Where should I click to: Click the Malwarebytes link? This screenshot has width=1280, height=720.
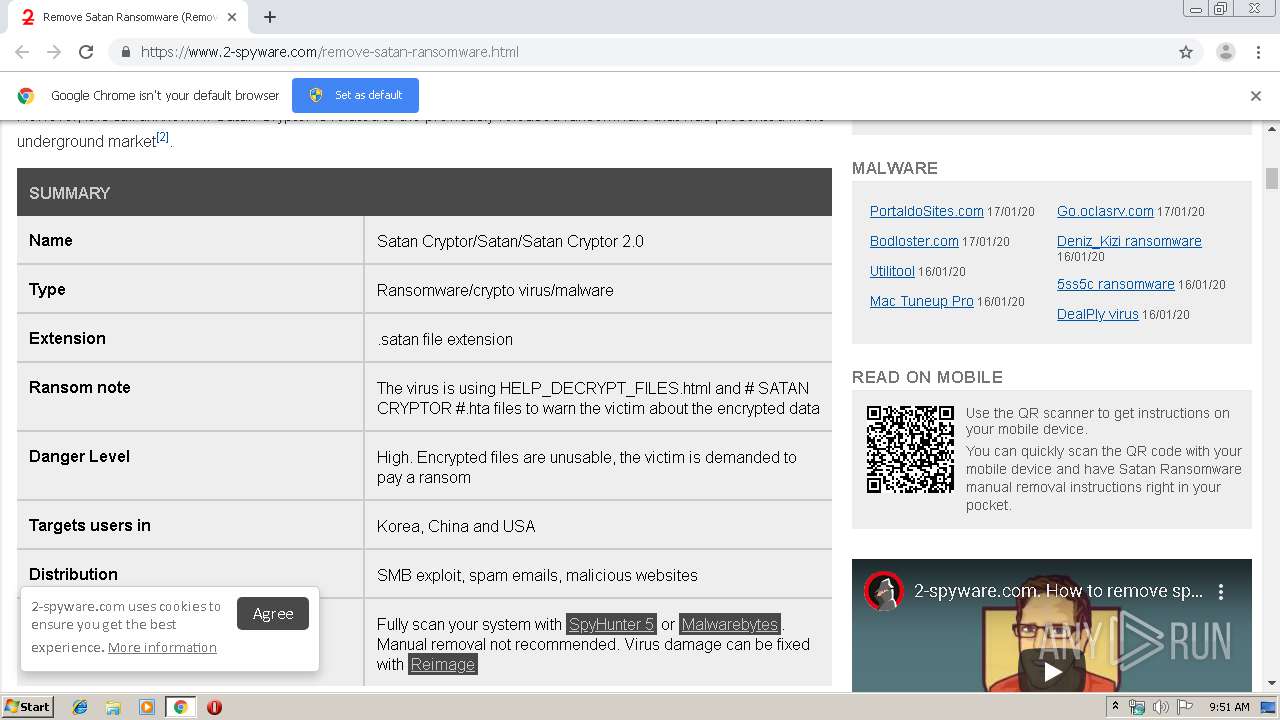tap(730, 624)
